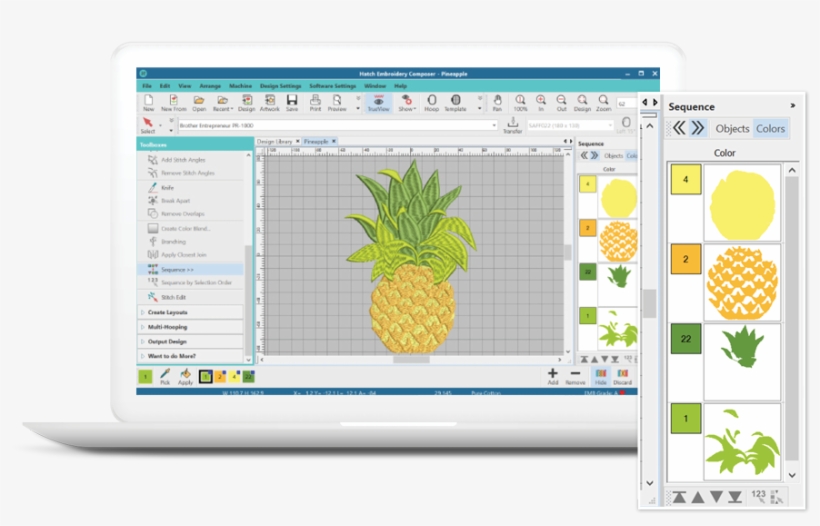Click the zoom factor input field
The height and width of the screenshot is (526, 820).
[x=627, y=104]
